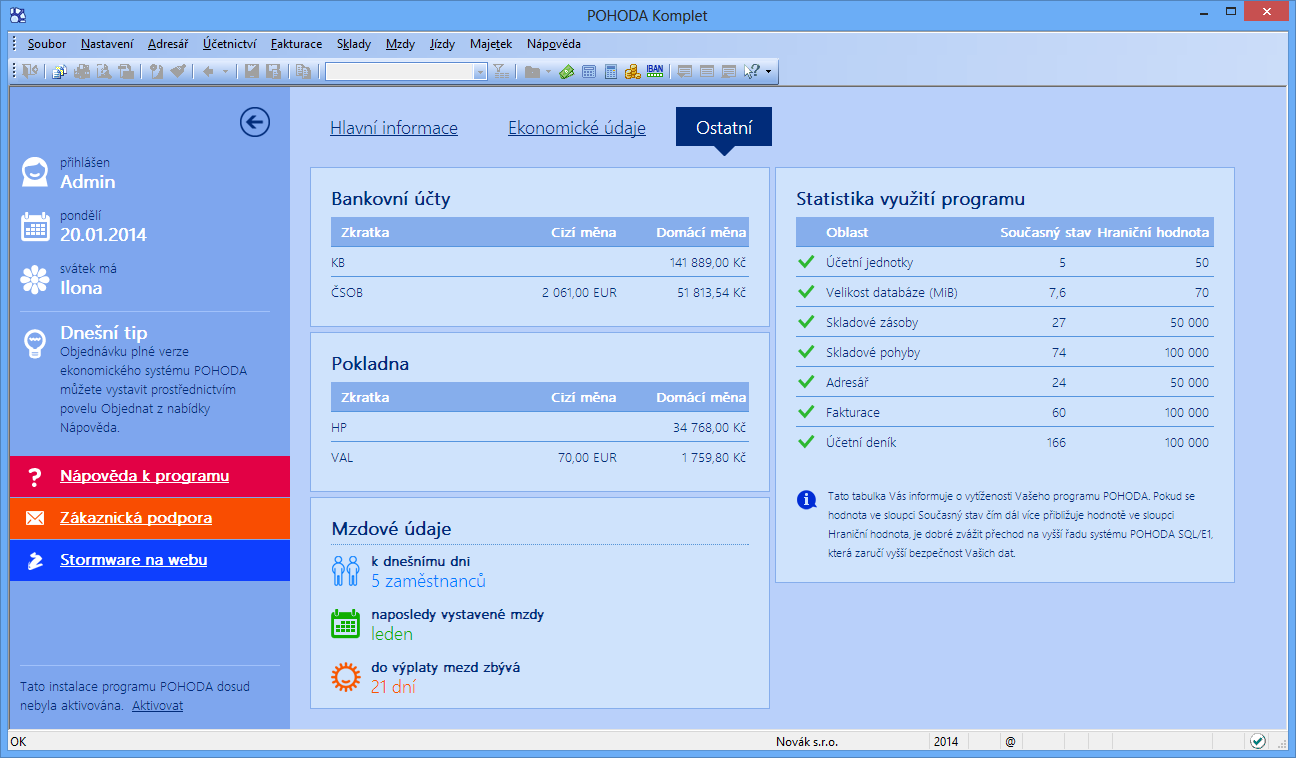
Task: Open the empty toolbar combo box dropdown arrow
Action: coord(480,71)
